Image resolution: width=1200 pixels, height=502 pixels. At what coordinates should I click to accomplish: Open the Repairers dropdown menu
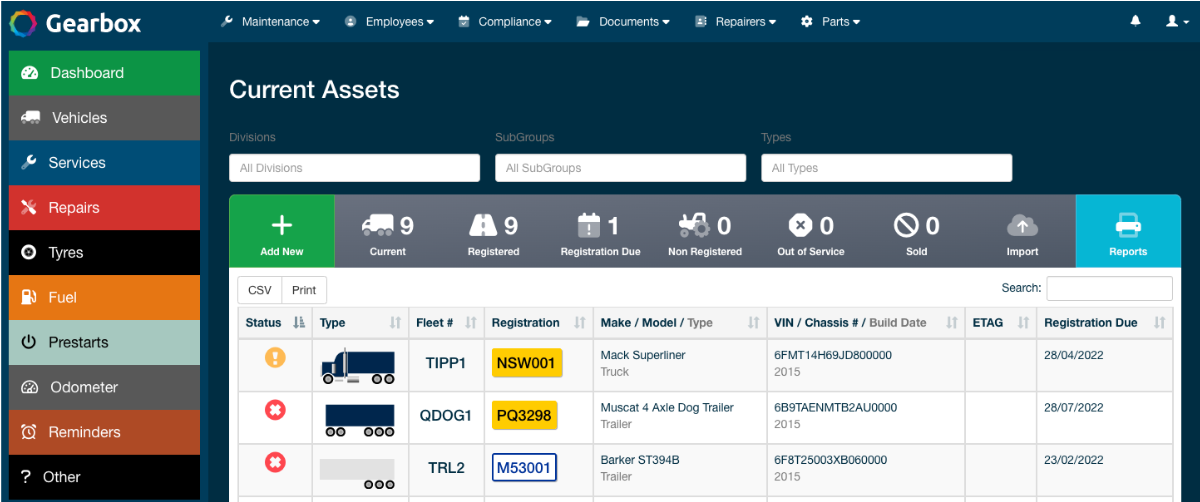click(735, 22)
